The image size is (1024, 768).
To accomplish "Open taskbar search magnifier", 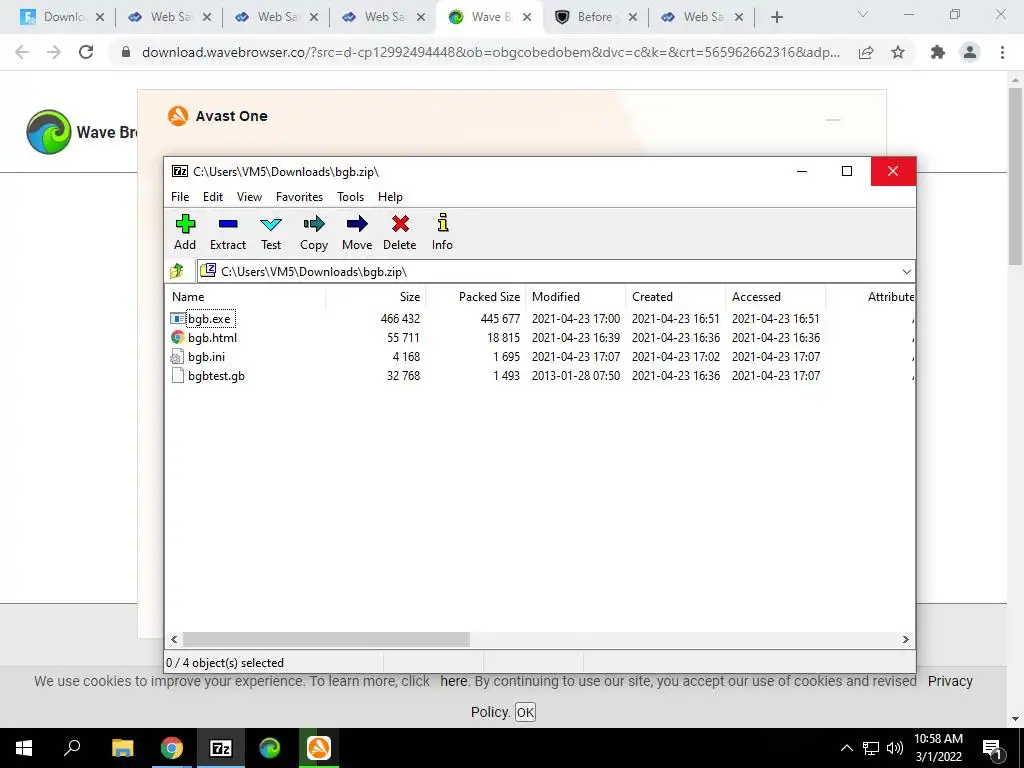I will pyautogui.click(x=72, y=748).
